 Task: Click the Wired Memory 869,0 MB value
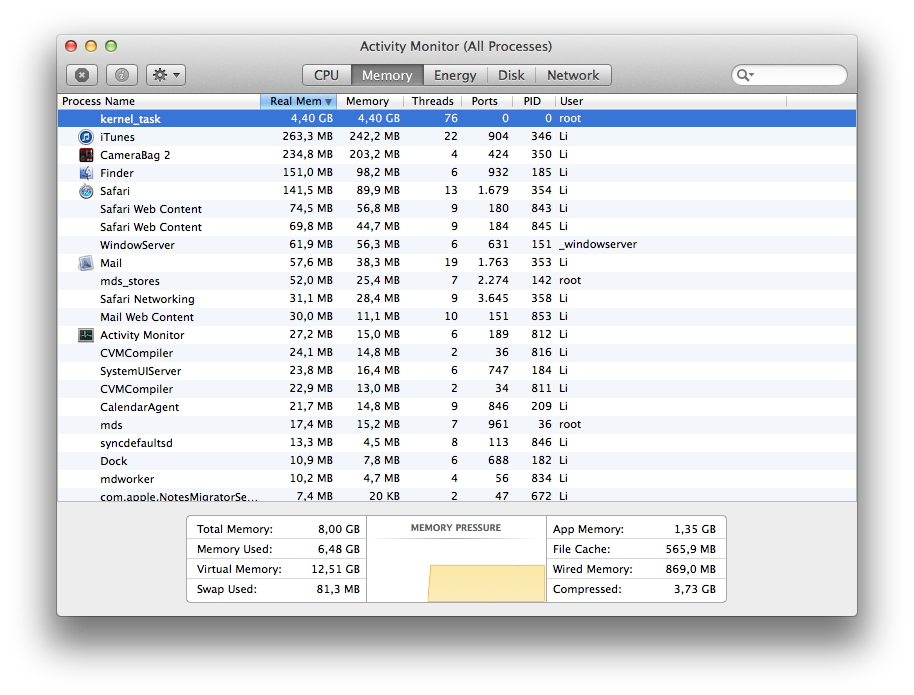tap(691, 569)
